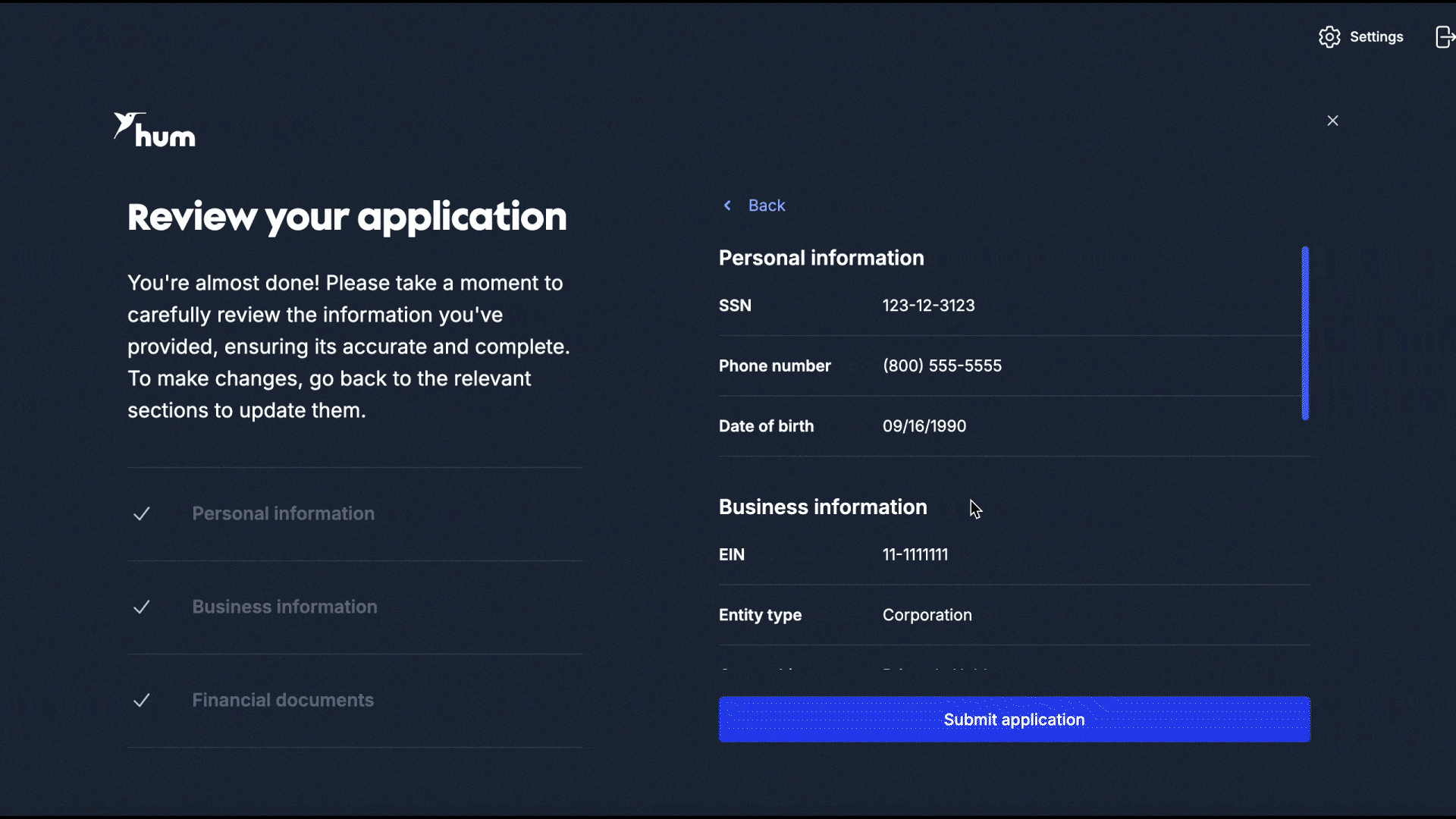This screenshot has height=819, width=1456.
Task: Open Settings via the Settings label
Action: pyautogui.click(x=1376, y=37)
